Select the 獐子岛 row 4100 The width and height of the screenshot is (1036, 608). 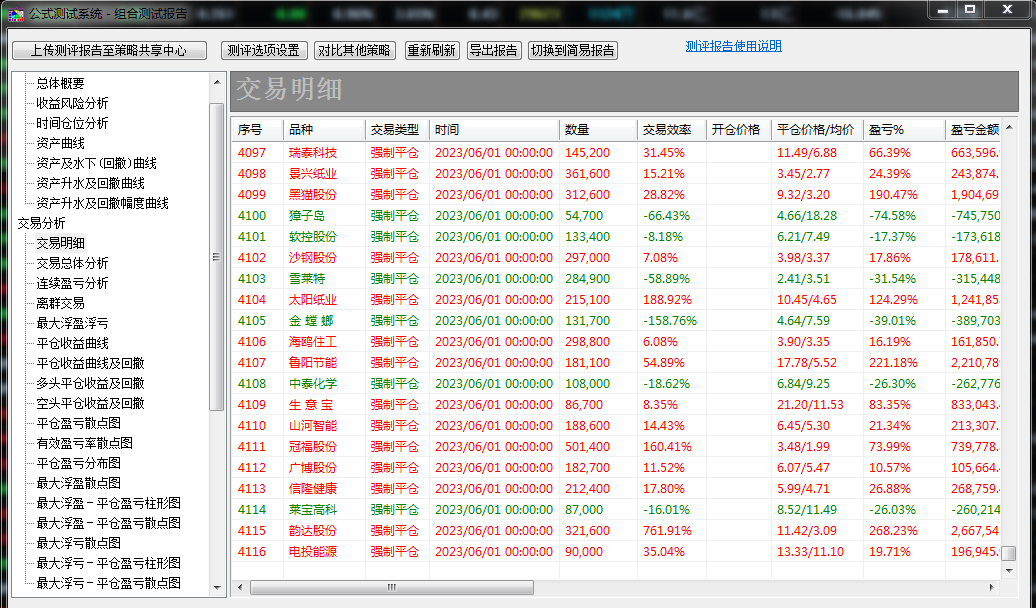coord(616,215)
